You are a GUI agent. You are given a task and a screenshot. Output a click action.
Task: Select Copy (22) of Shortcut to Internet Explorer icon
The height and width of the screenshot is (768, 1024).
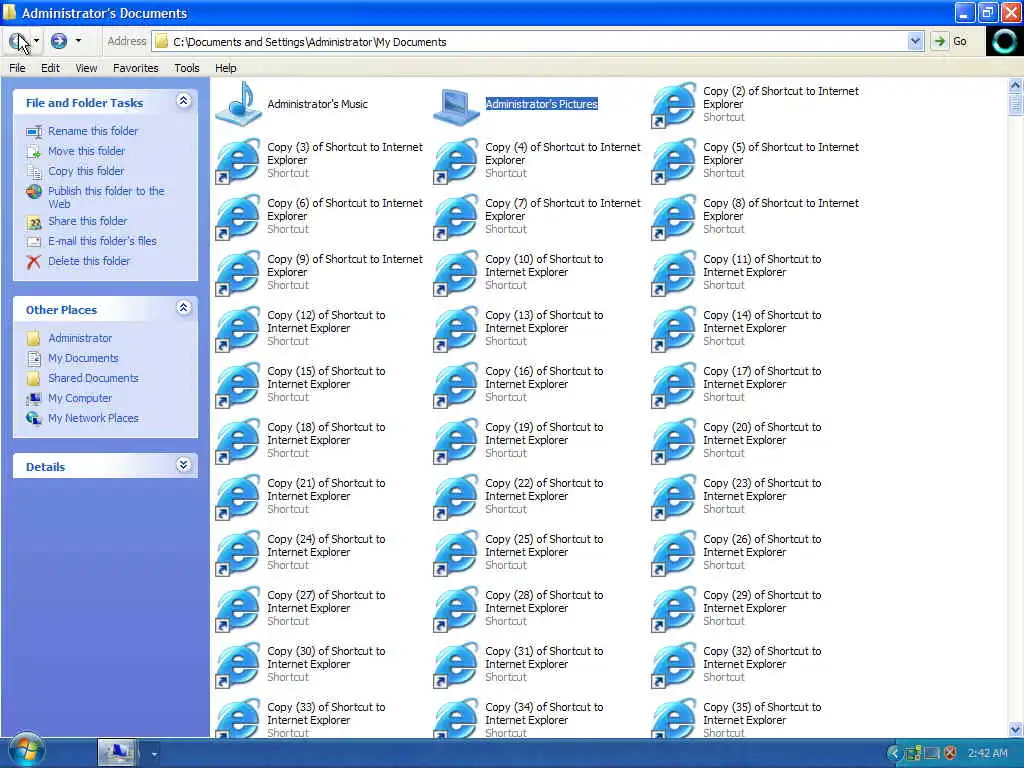click(x=456, y=497)
